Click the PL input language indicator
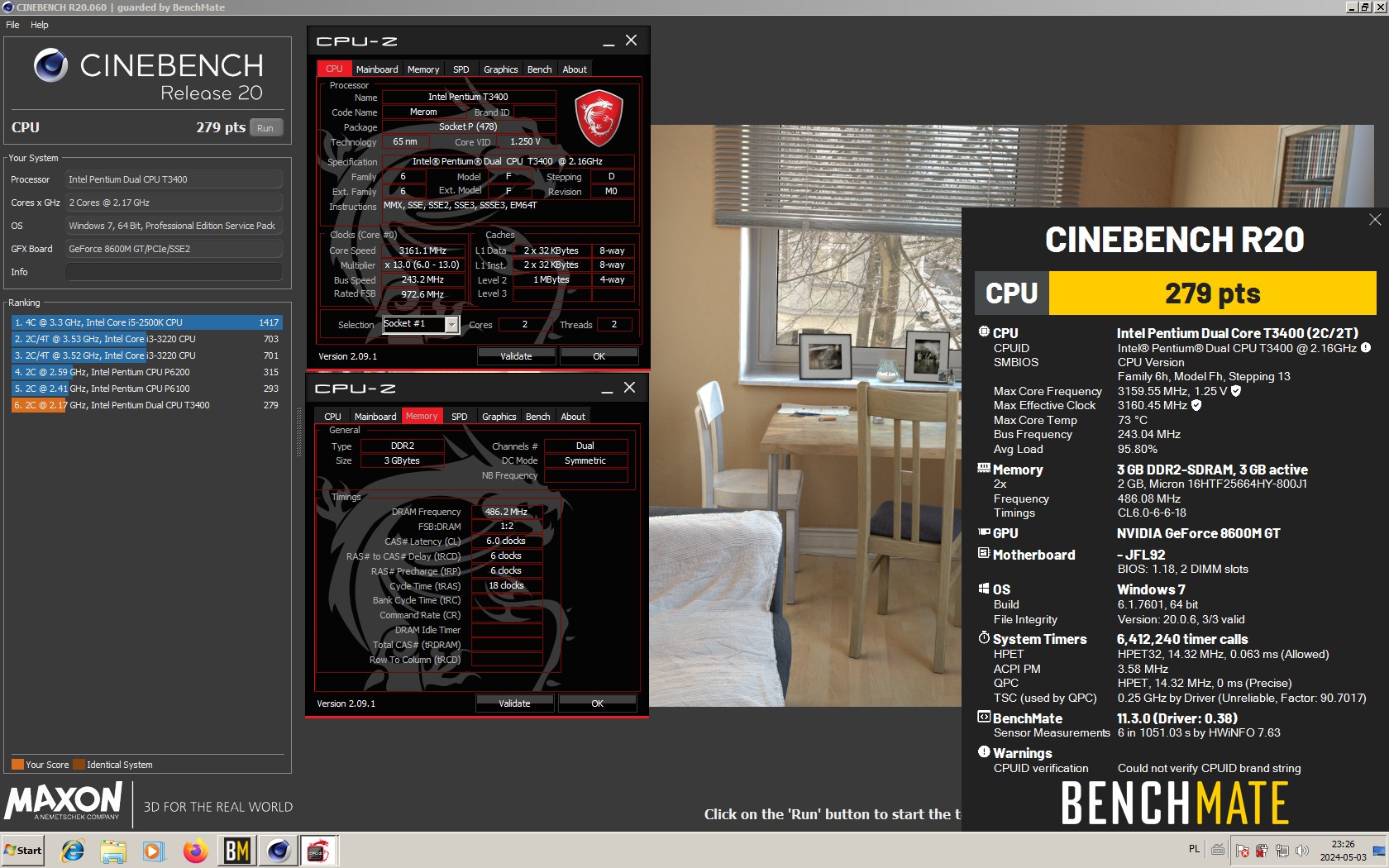This screenshot has height=868, width=1389. point(1194,849)
